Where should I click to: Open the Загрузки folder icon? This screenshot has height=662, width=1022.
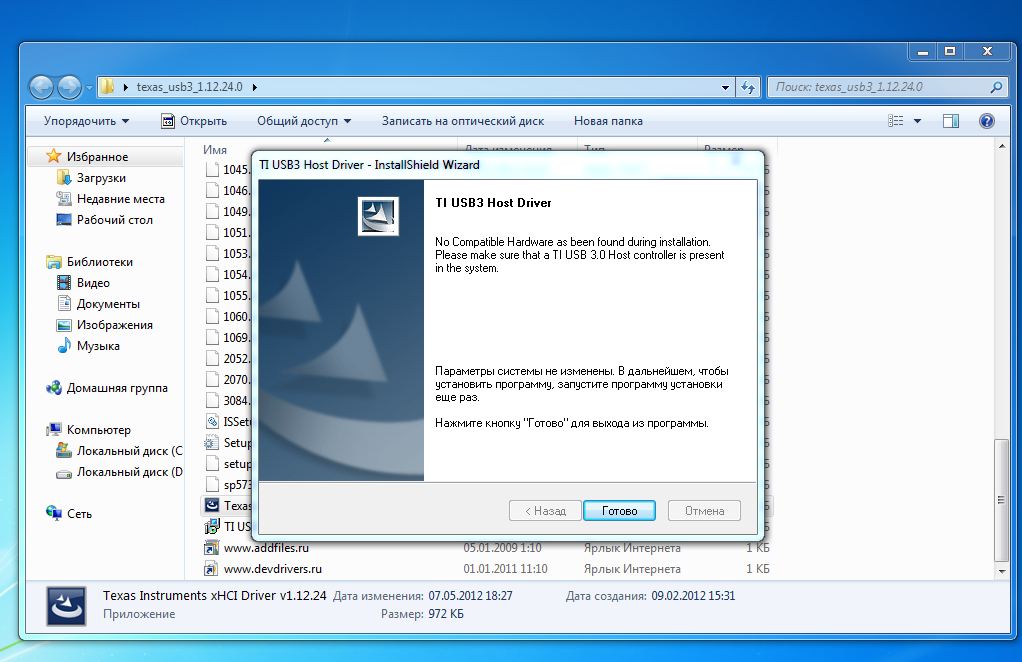pyautogui.click(x=64, y=178)
